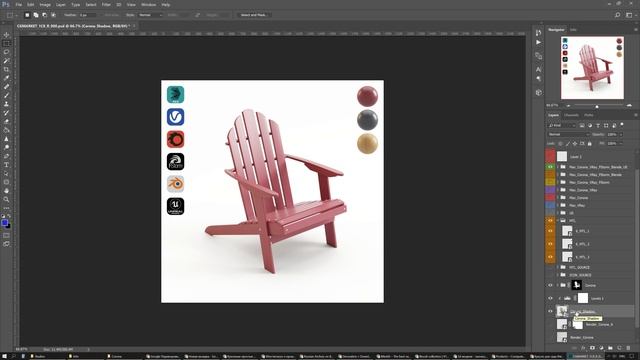640x360 pixels.
Task: Click the Feather input field
Action: 87,15
